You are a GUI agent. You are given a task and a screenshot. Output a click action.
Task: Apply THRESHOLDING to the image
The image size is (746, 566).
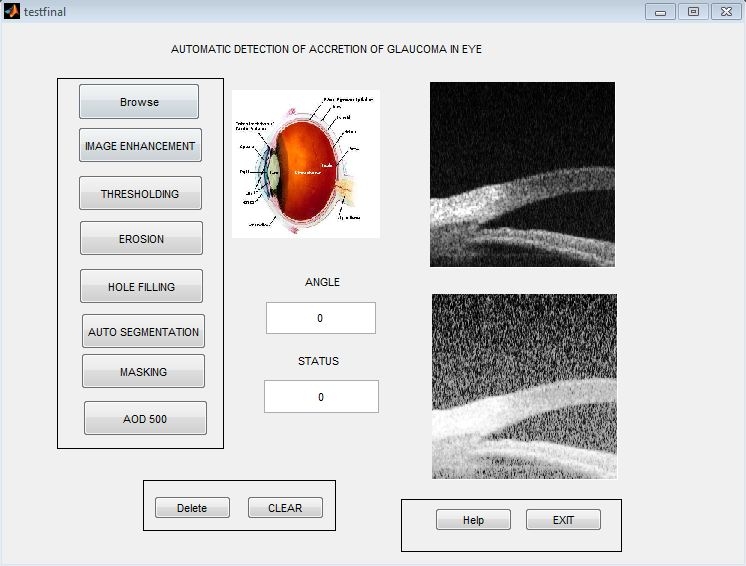pos(140,194)
